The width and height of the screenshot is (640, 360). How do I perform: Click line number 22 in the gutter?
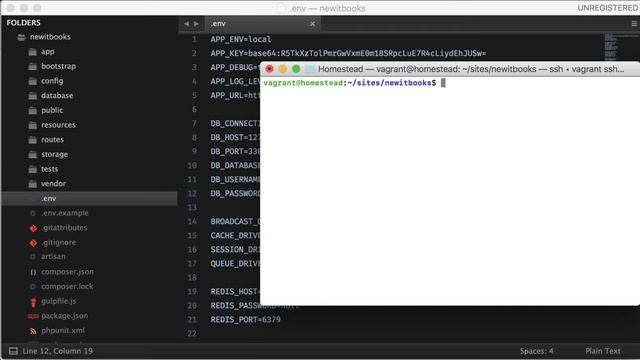[192, 333]
